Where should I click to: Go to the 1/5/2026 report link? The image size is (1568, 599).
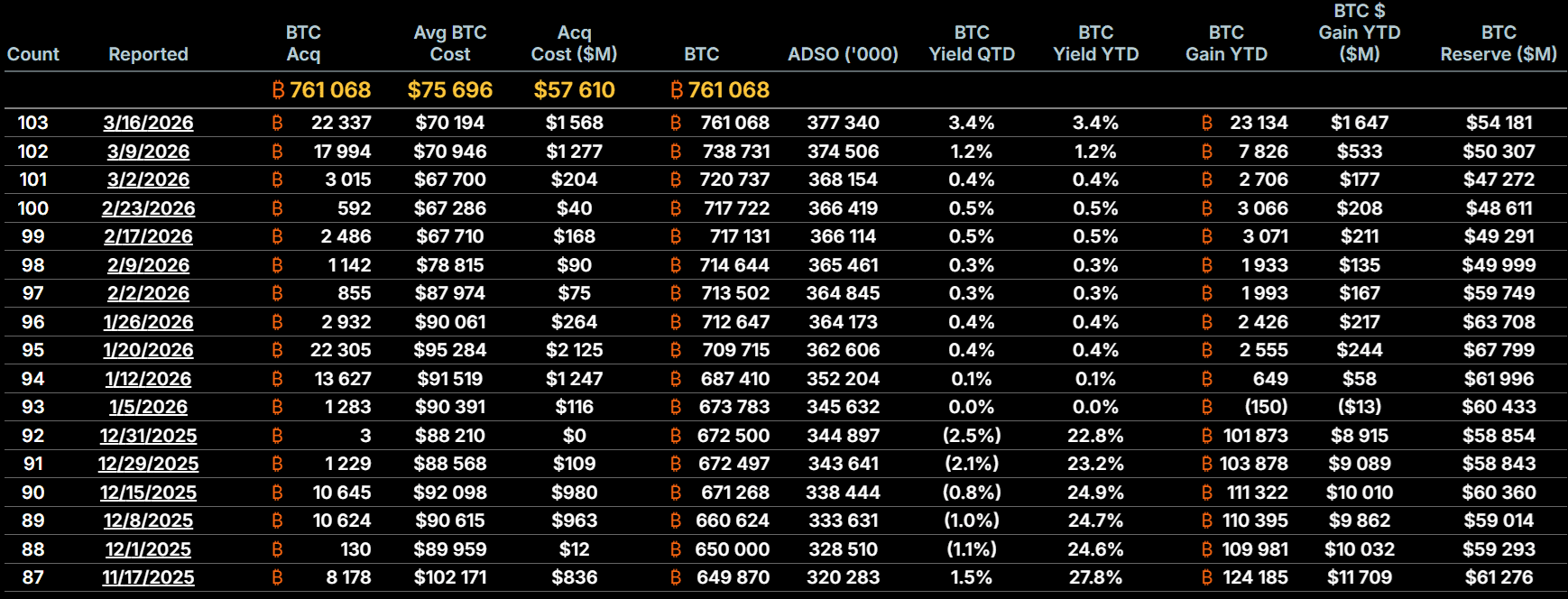148,407
